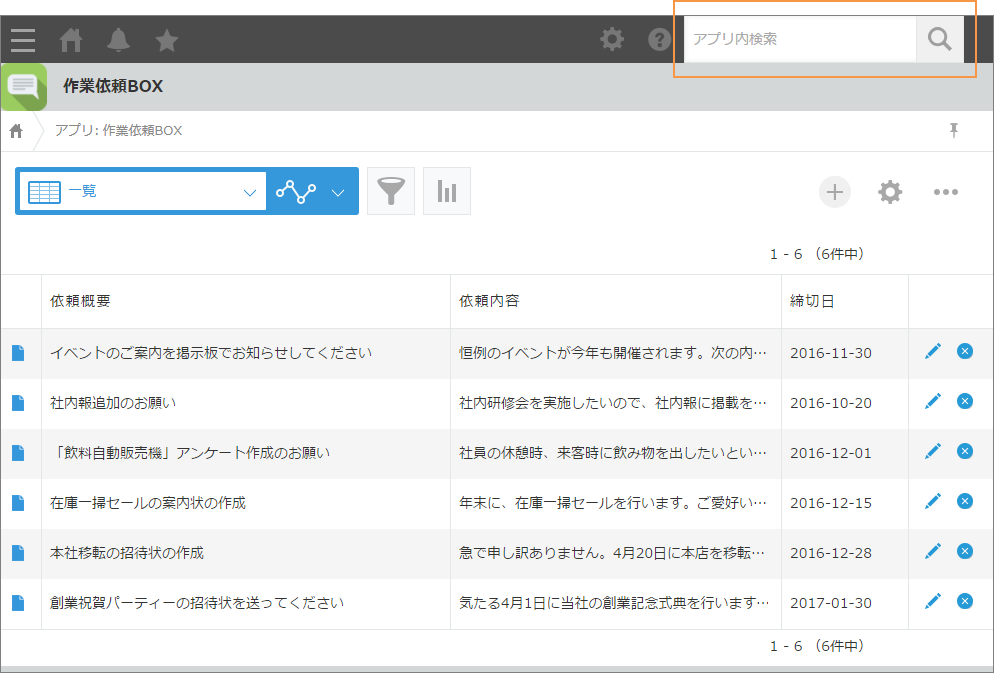The image size is (994, 673).
Task: Focus the アプリ内検索 search field
Action: tap(801, 39)
